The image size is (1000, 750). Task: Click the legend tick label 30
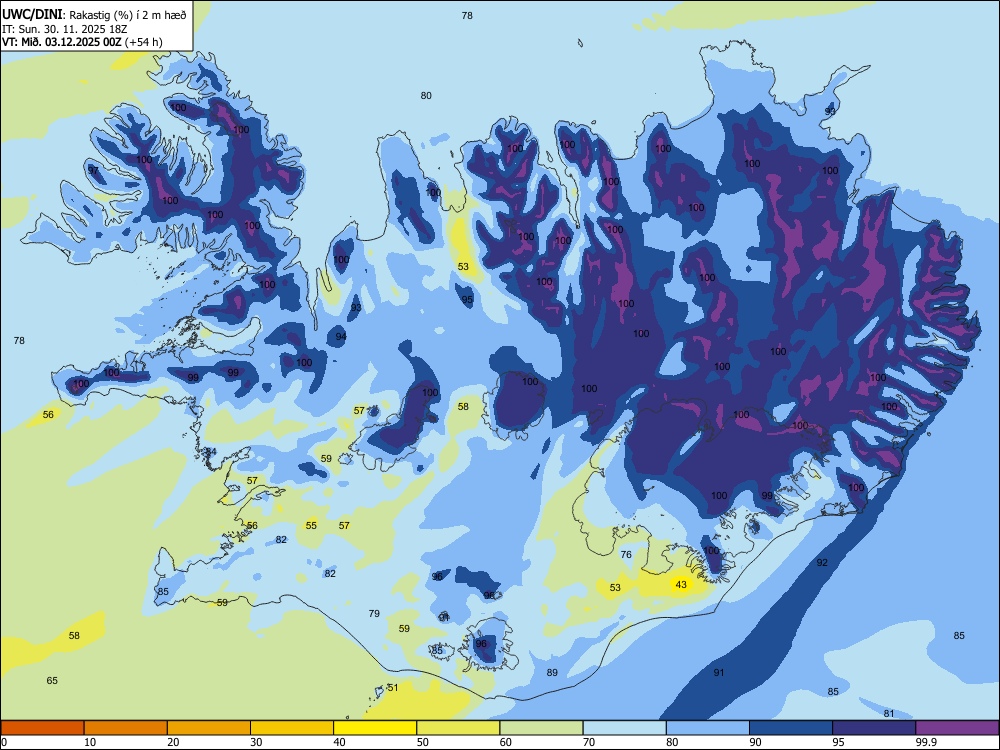coord(256,742)
